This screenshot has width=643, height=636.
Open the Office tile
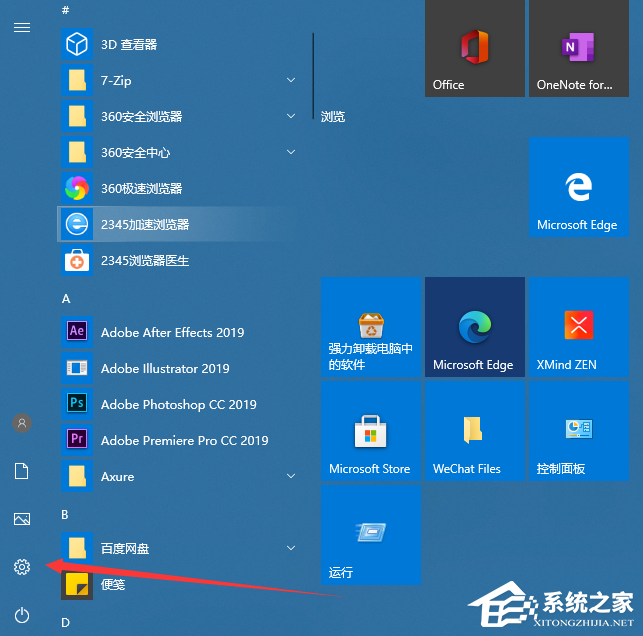click(475, 48)
